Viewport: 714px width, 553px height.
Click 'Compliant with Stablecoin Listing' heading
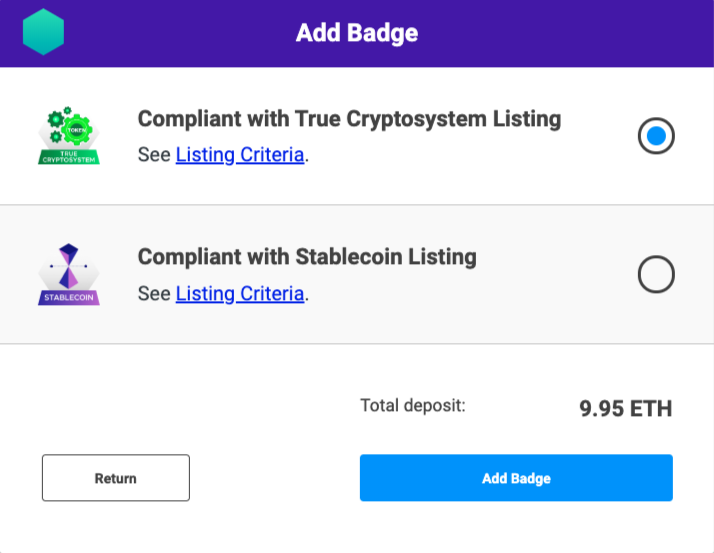coord(307,257)
